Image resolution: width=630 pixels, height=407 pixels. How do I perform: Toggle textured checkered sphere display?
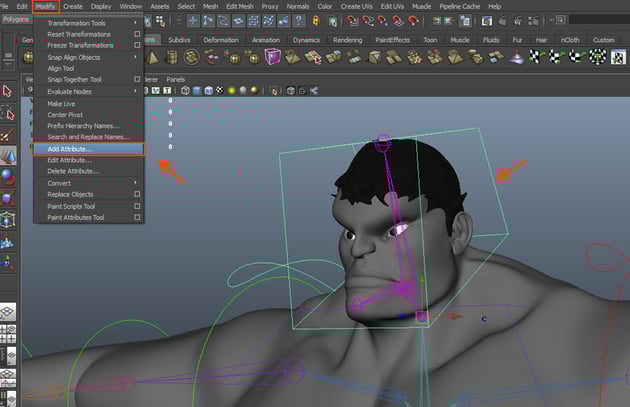[220, 91]
